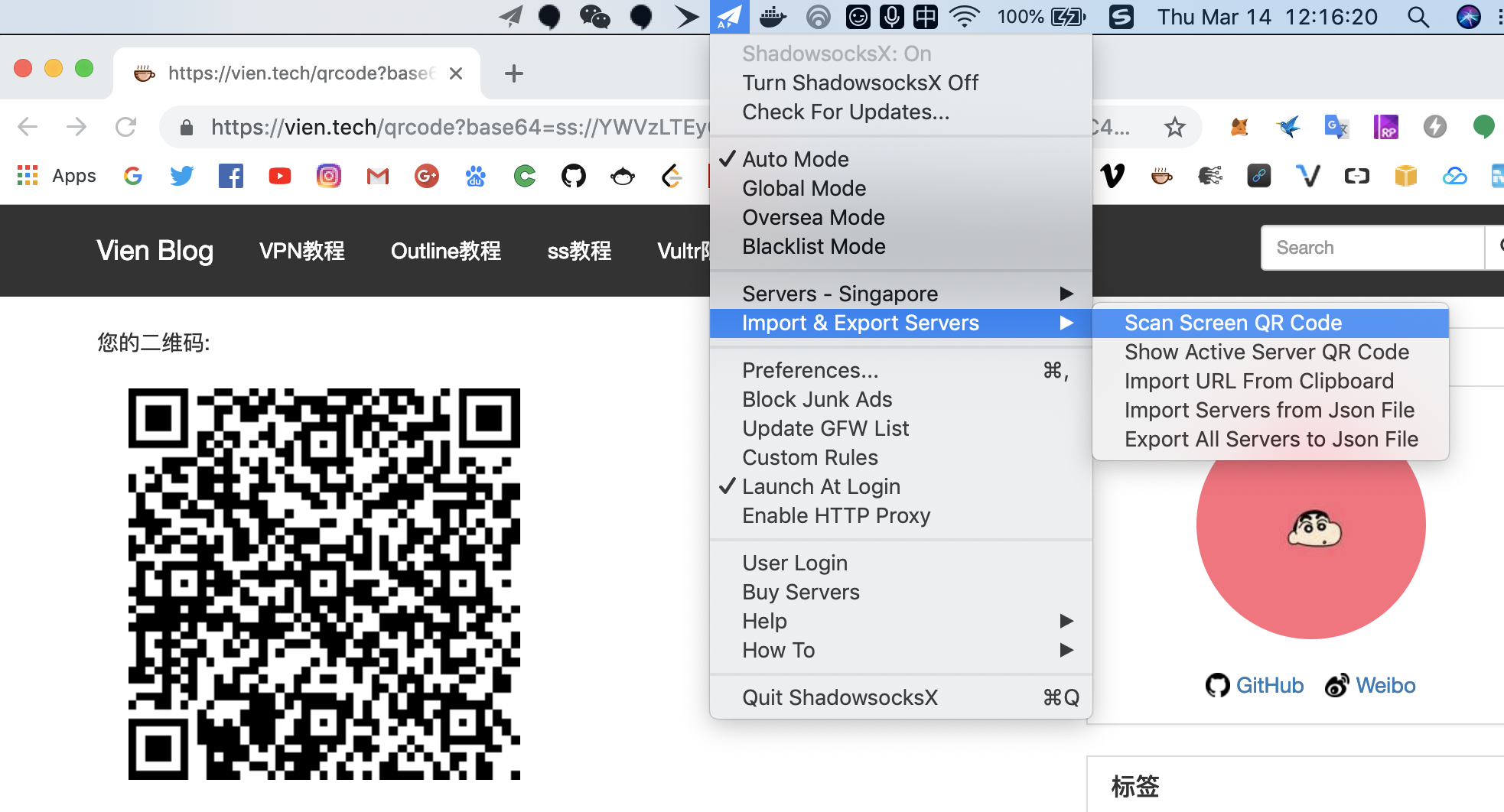Screen dimensions: 1504x812
Task: Click the microphone icon in menu bar
Action: point(892,17)
